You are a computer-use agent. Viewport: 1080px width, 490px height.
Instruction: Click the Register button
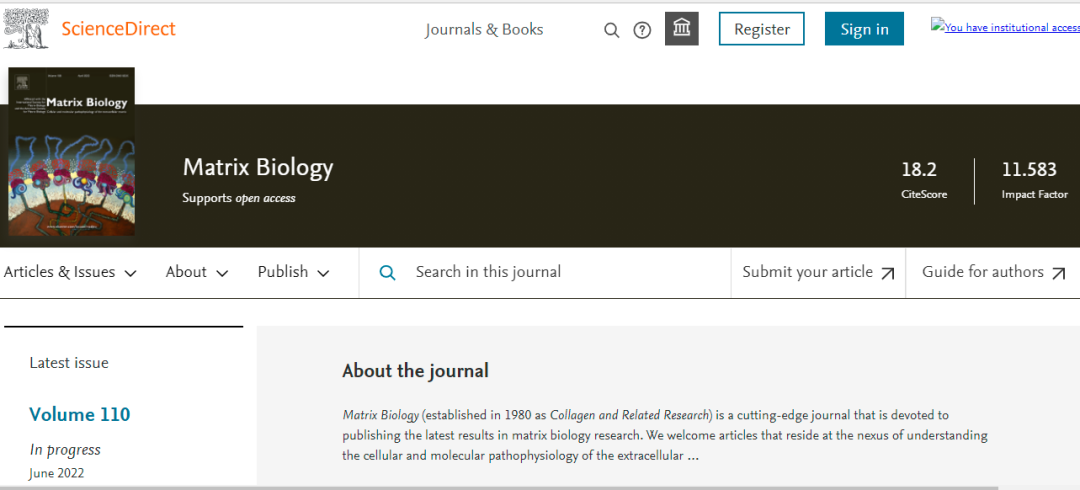pyautogui.click(x=762, y=29)
